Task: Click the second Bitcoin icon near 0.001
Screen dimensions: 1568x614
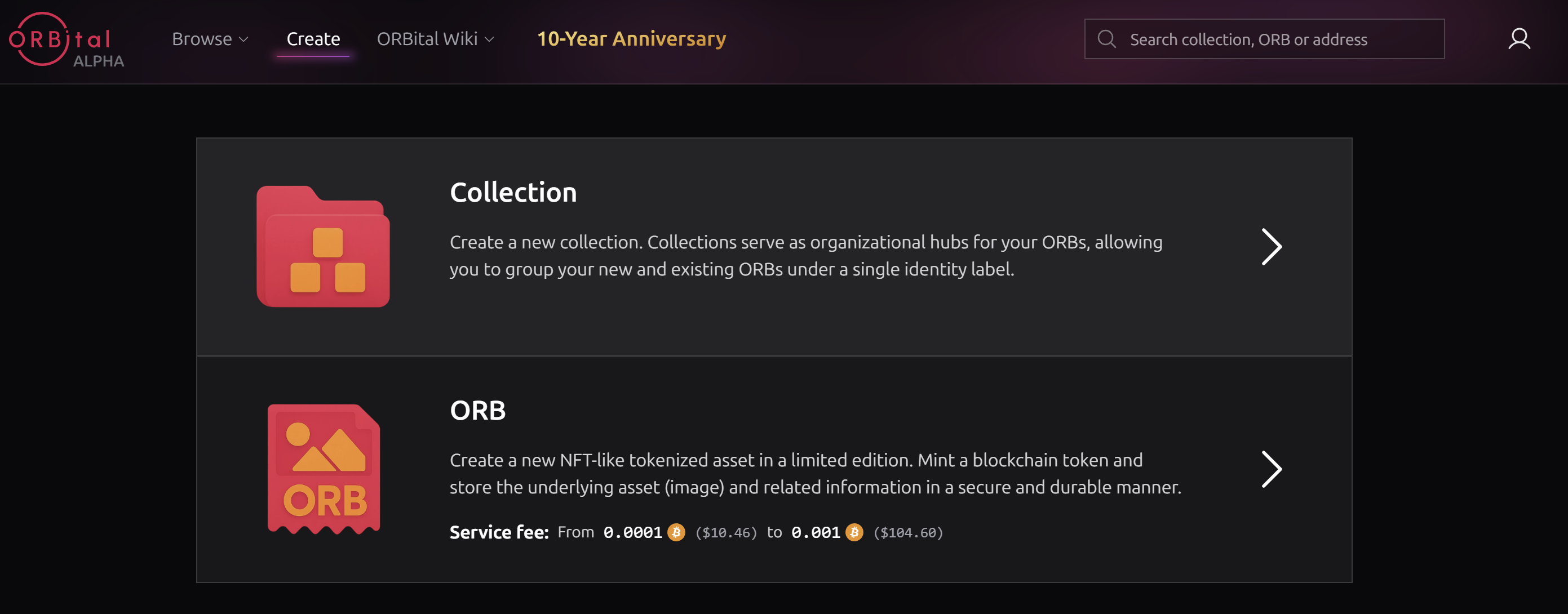Action: (853, 532)
